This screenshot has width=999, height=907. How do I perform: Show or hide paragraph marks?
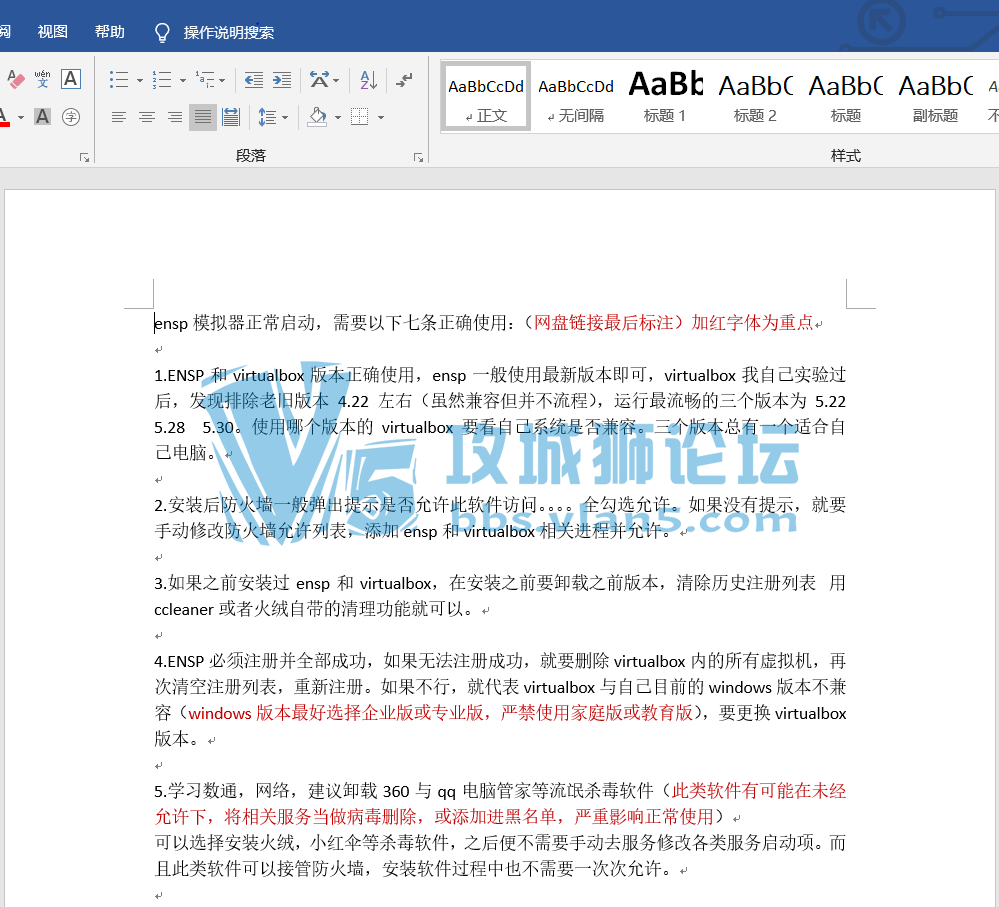coord(404,80)
